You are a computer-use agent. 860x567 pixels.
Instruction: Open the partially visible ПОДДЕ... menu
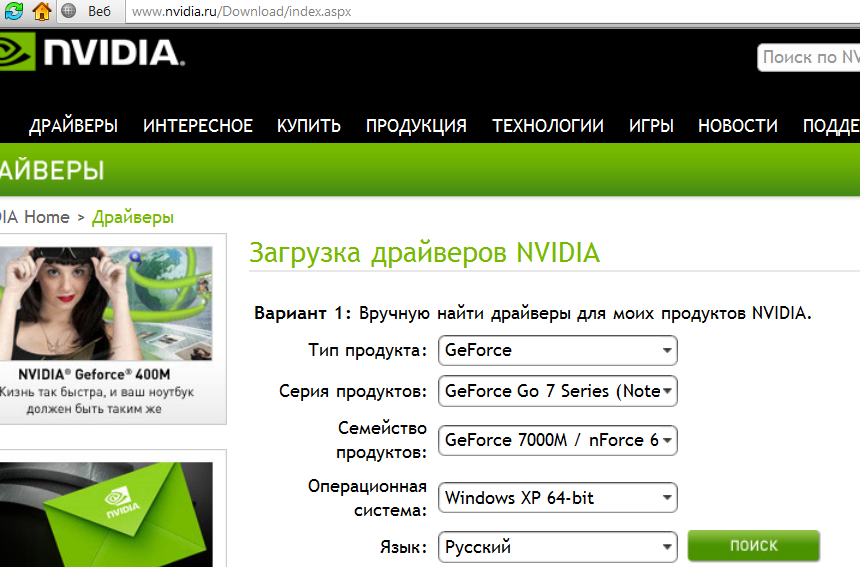(x=831, y=126)
